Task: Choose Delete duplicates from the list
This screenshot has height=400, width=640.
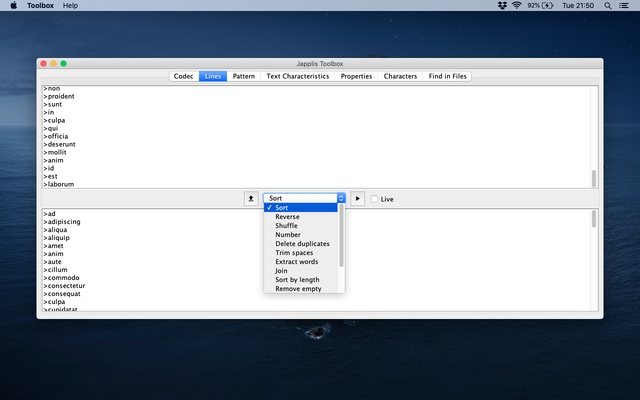Action: click(x=301, y=244)
